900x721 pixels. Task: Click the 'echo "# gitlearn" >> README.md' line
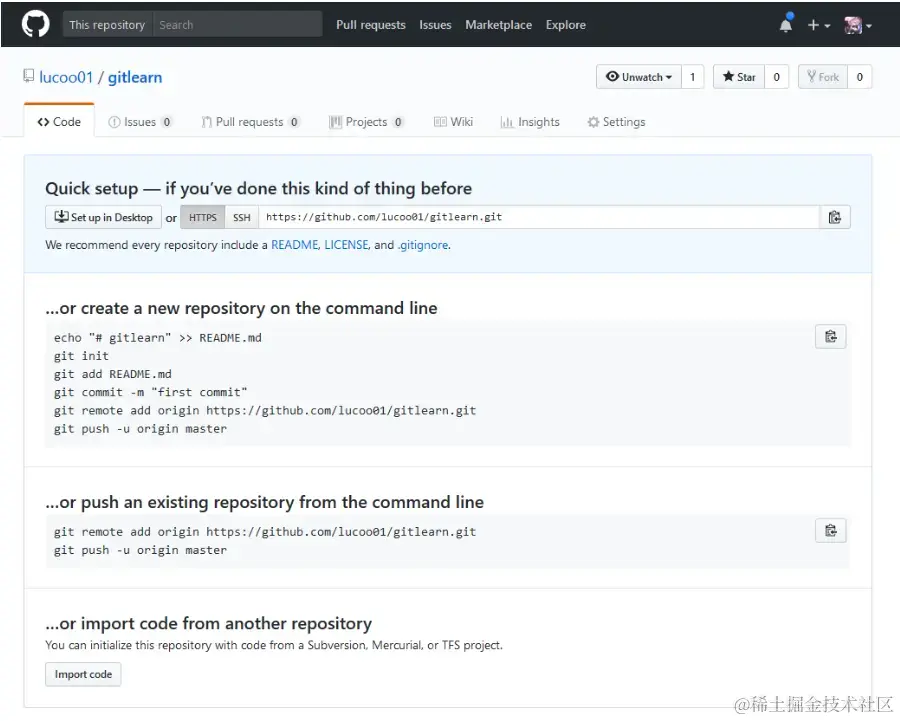pos(157,338)
